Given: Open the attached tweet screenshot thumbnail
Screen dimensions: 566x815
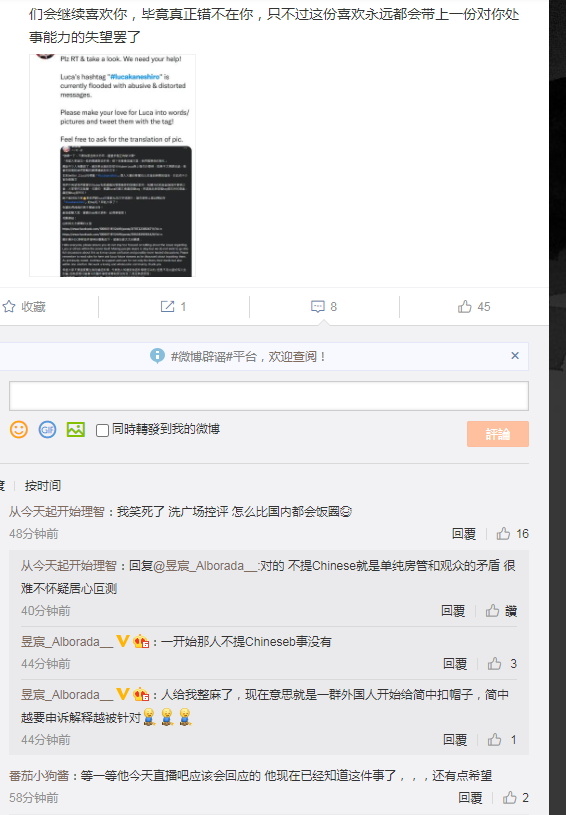Looking at the screenshot, I should pyautogui.click(x=112, y=165).
